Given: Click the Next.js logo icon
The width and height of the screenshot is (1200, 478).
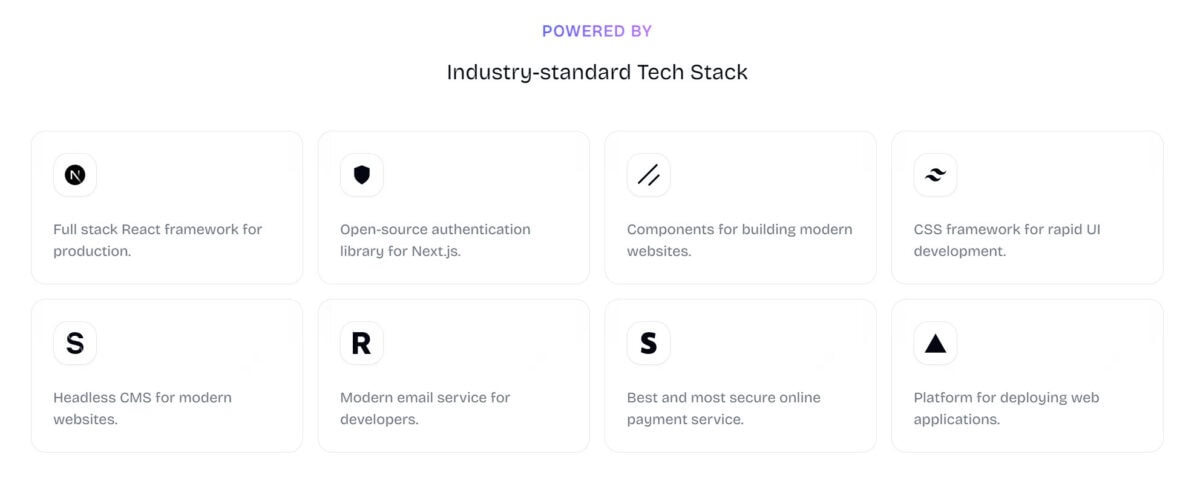Looking at the screenshot, I should pos(75,175).
